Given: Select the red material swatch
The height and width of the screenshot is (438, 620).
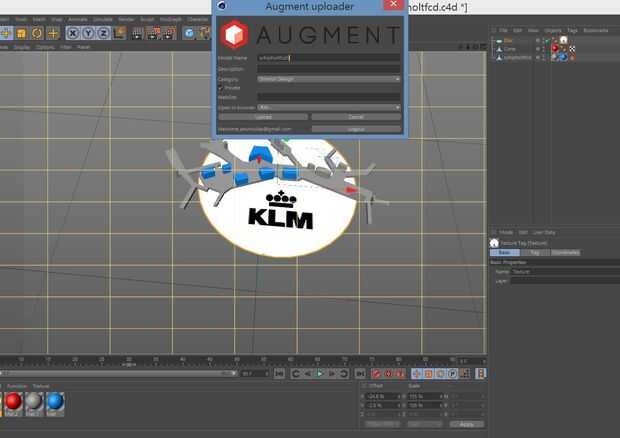Looking at the screenshot, I should pos(13,404).
